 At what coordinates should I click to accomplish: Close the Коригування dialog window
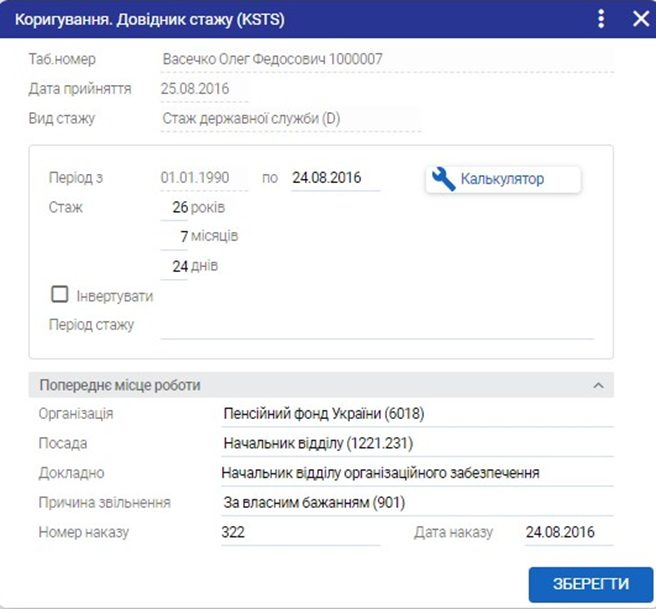pyautogui.click(x=640, y=19)
